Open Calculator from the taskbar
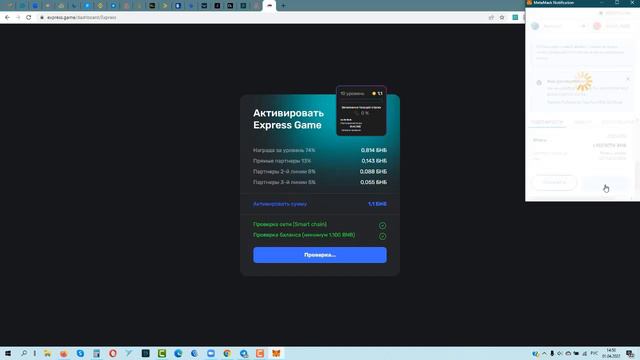Screen dimensions: 640x360 pyautogui.click(x=96, y=353)
